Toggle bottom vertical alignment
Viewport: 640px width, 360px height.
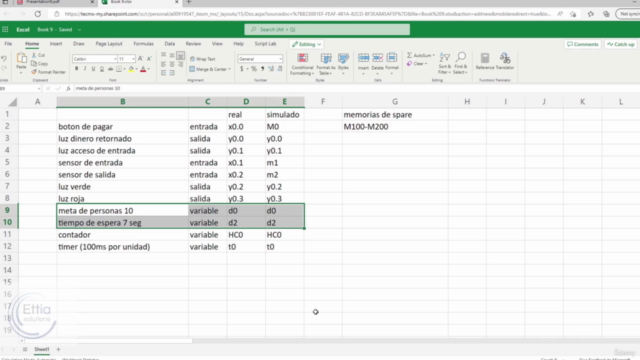(x=180, y=56)
